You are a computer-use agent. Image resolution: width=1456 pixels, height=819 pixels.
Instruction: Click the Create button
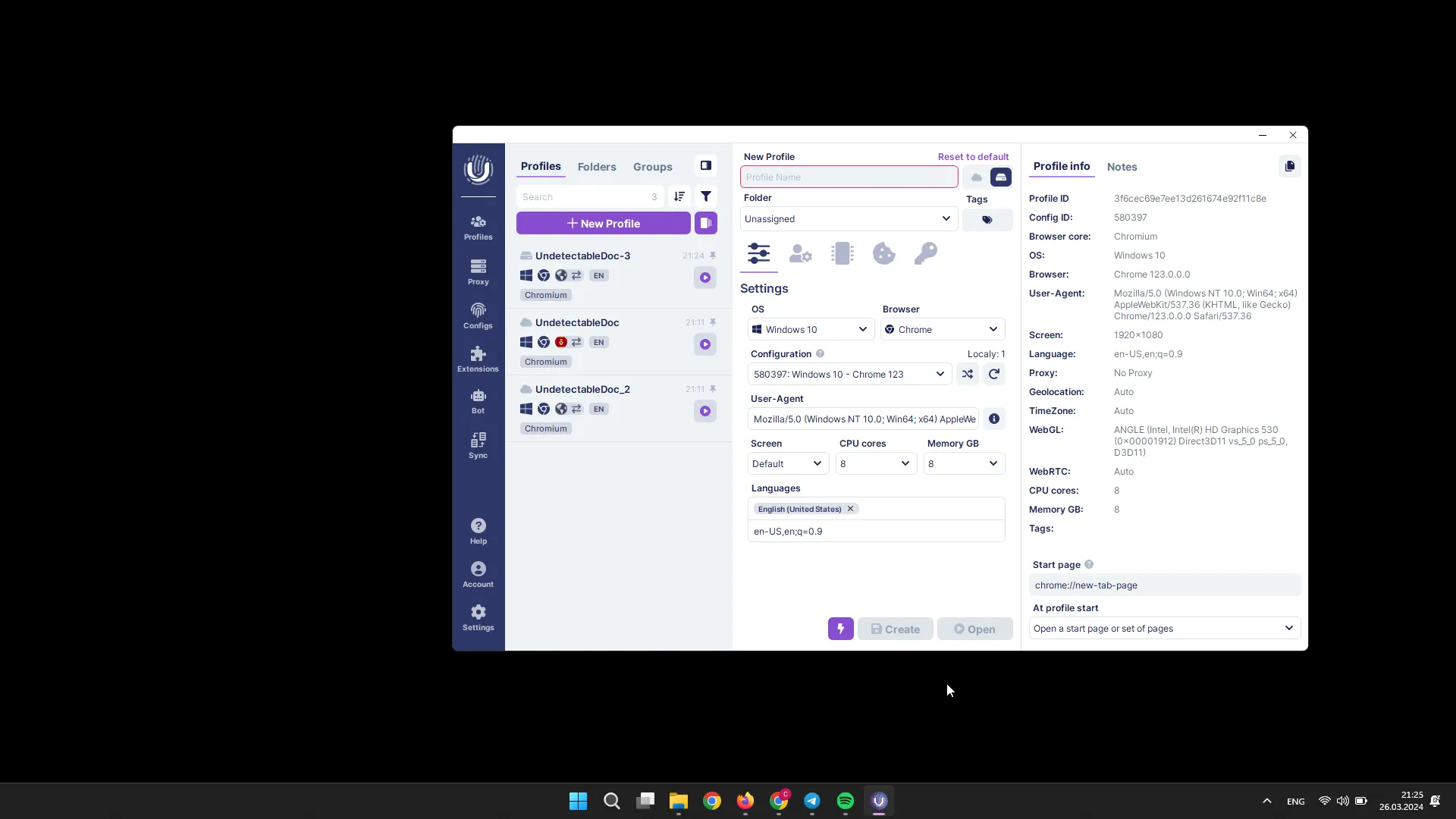[896, 629]
